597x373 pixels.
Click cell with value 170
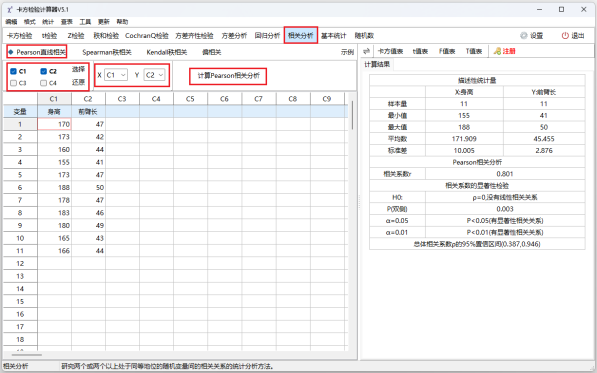[54, 124]
